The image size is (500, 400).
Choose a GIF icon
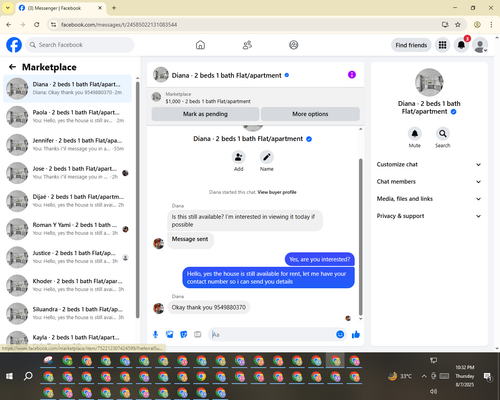198,334
